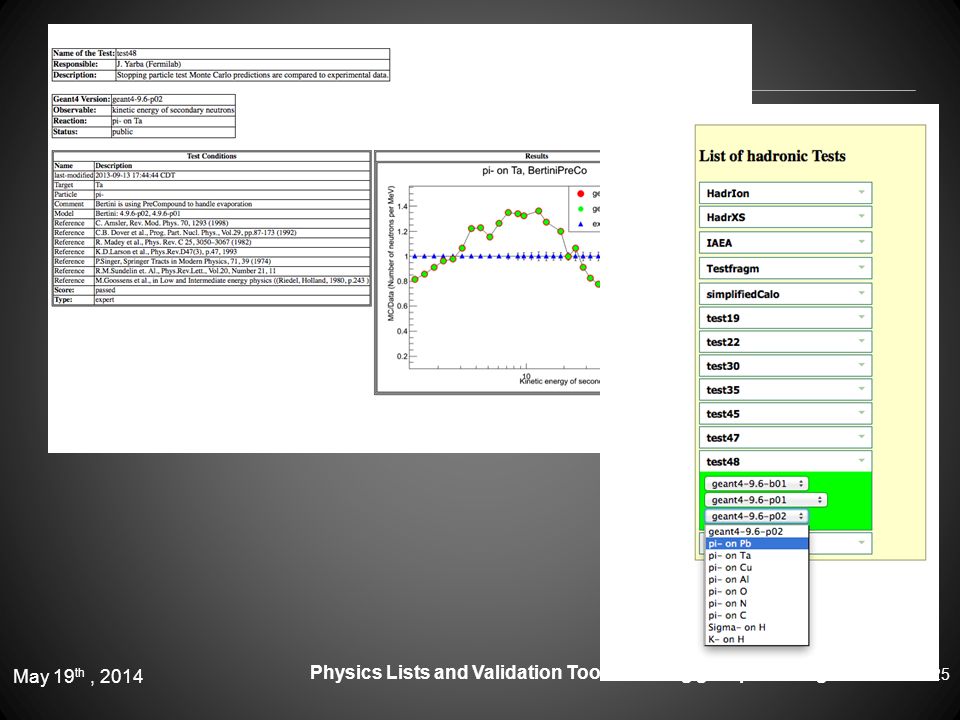The image size is (960, 720).
Task: Choose 'pi- on O' reaction
Action: point(757,591)
